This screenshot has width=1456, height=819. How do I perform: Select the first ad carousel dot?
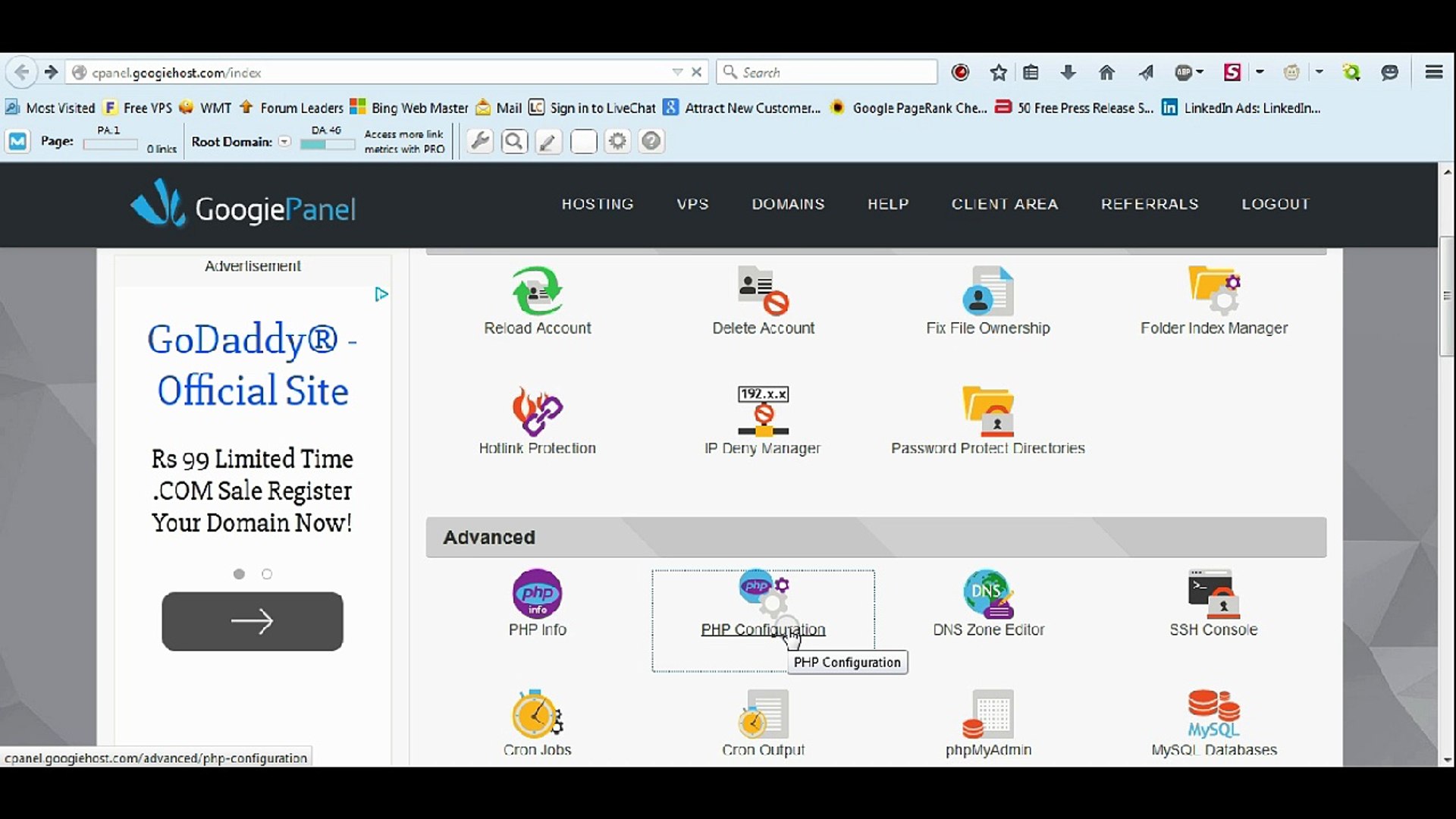(239, 574)
